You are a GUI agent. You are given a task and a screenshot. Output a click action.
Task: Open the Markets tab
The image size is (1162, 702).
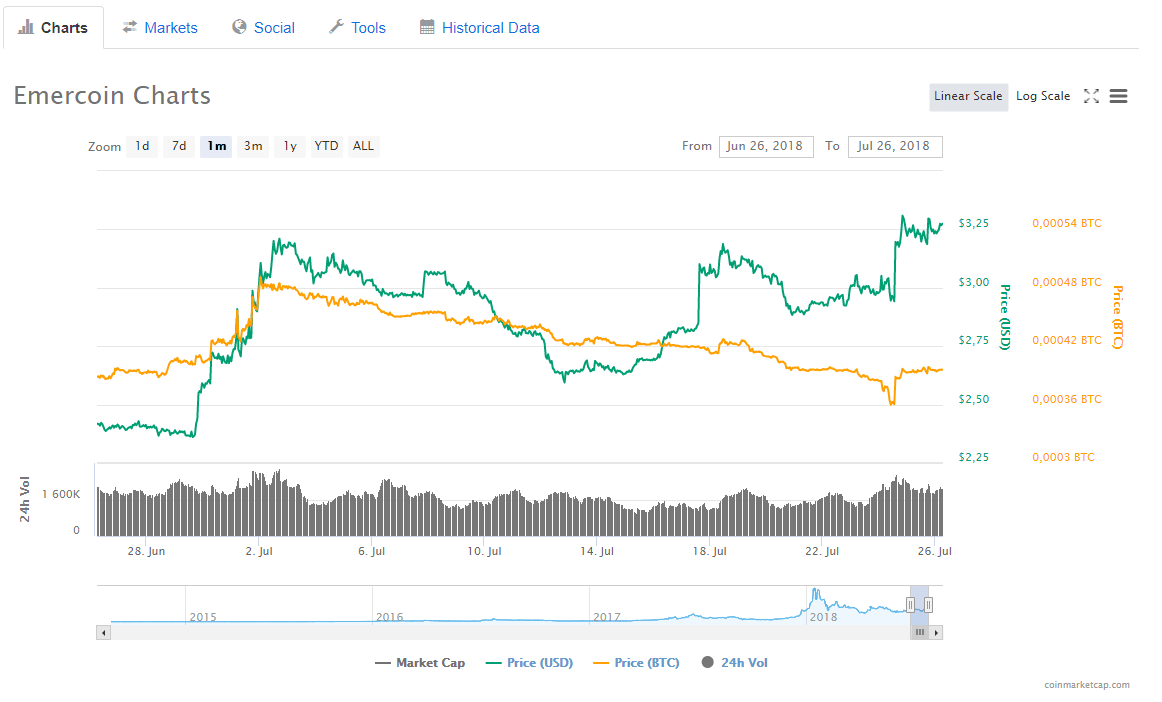(160, 28)
